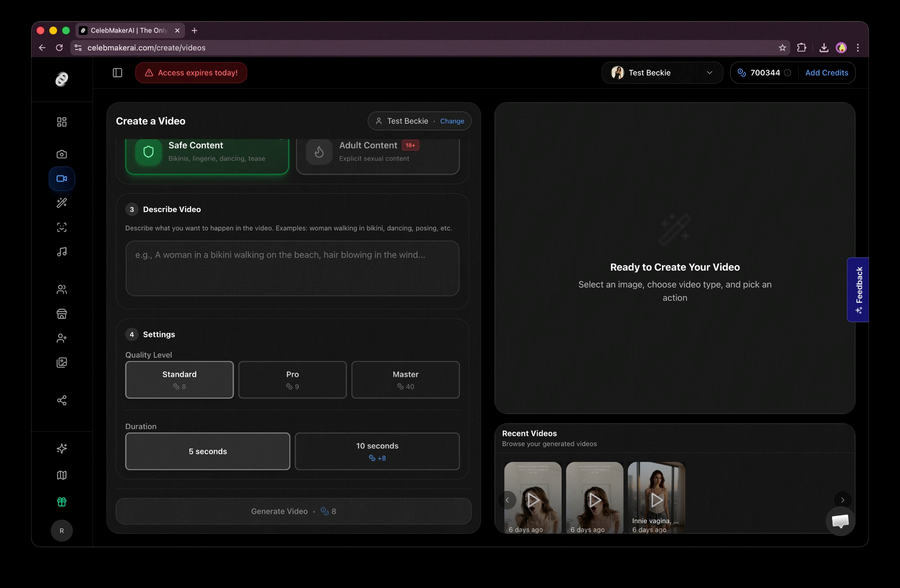Select the 10 seconds duration option
This screenshot has height=588, width=900.
[x=377, y=451]
